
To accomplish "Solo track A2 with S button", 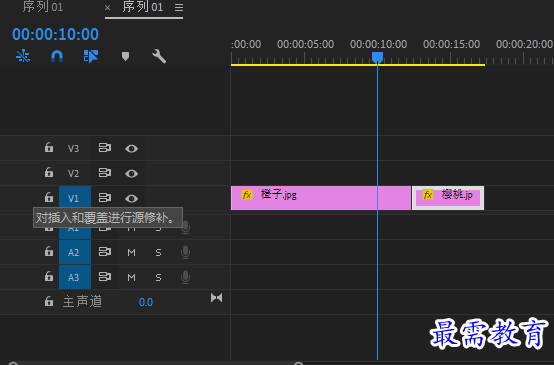I will pyautogui.click(x=158, y=252).
